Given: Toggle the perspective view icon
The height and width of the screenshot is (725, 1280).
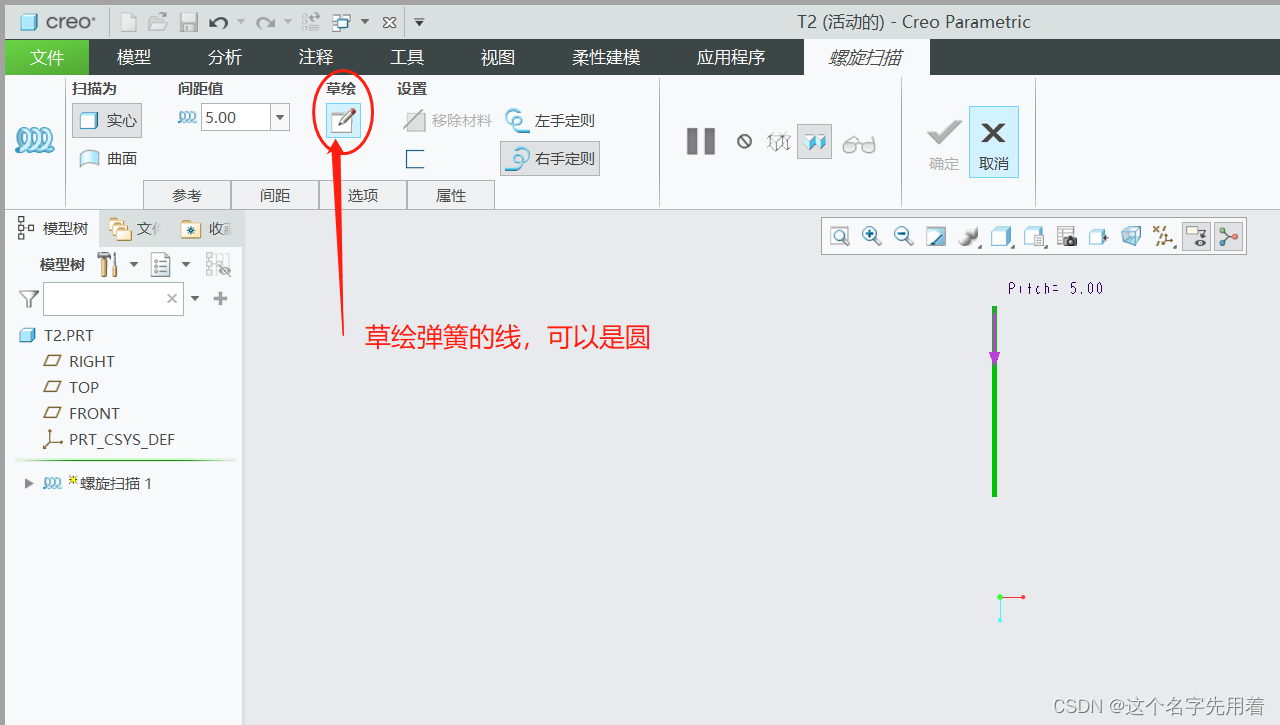Looking at the screenshot, I should [1131, 236].
